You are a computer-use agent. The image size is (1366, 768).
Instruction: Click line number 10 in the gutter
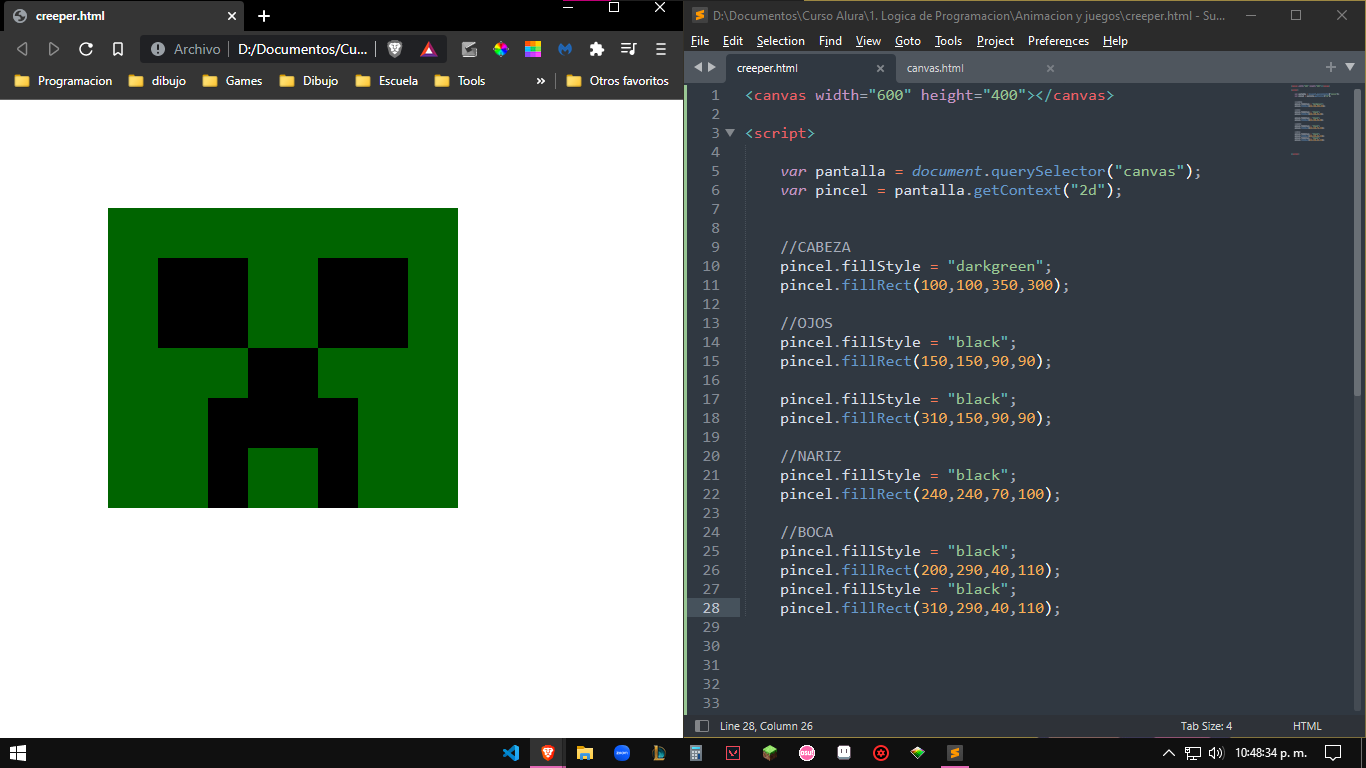click(711, 266)
